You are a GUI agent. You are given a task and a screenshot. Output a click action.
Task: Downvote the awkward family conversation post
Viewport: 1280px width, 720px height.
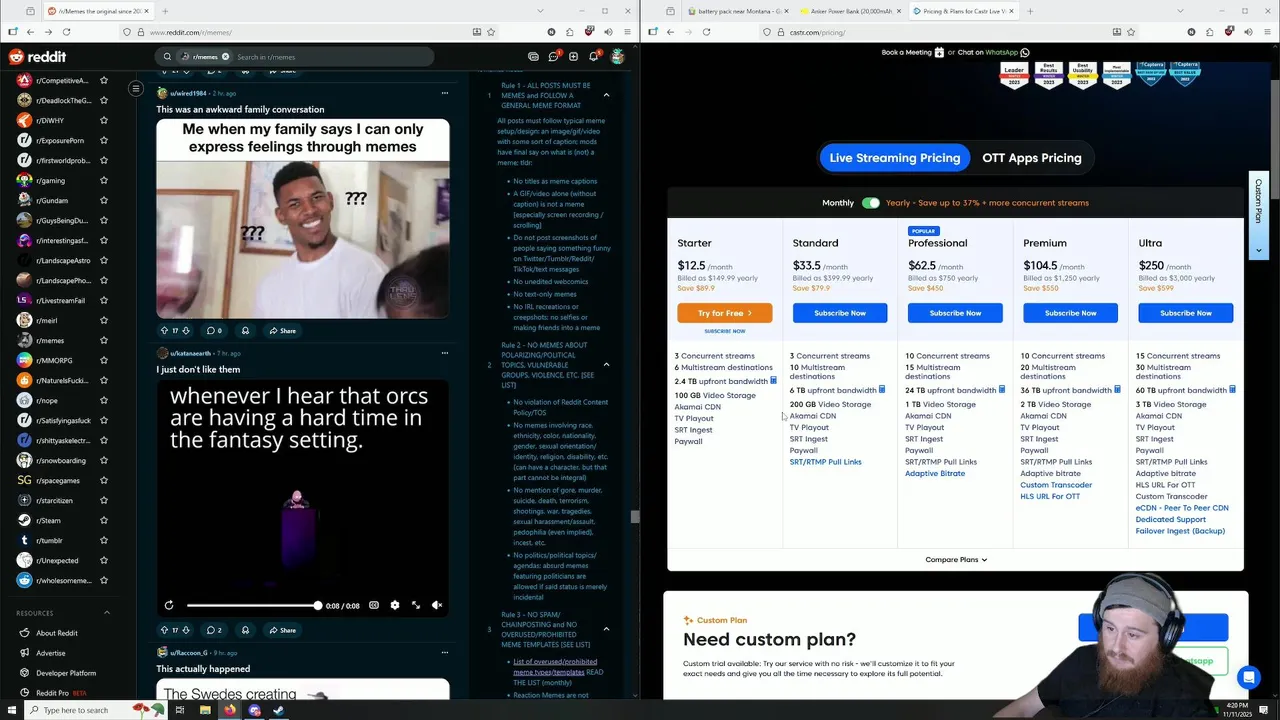click(x=186, y=330)
